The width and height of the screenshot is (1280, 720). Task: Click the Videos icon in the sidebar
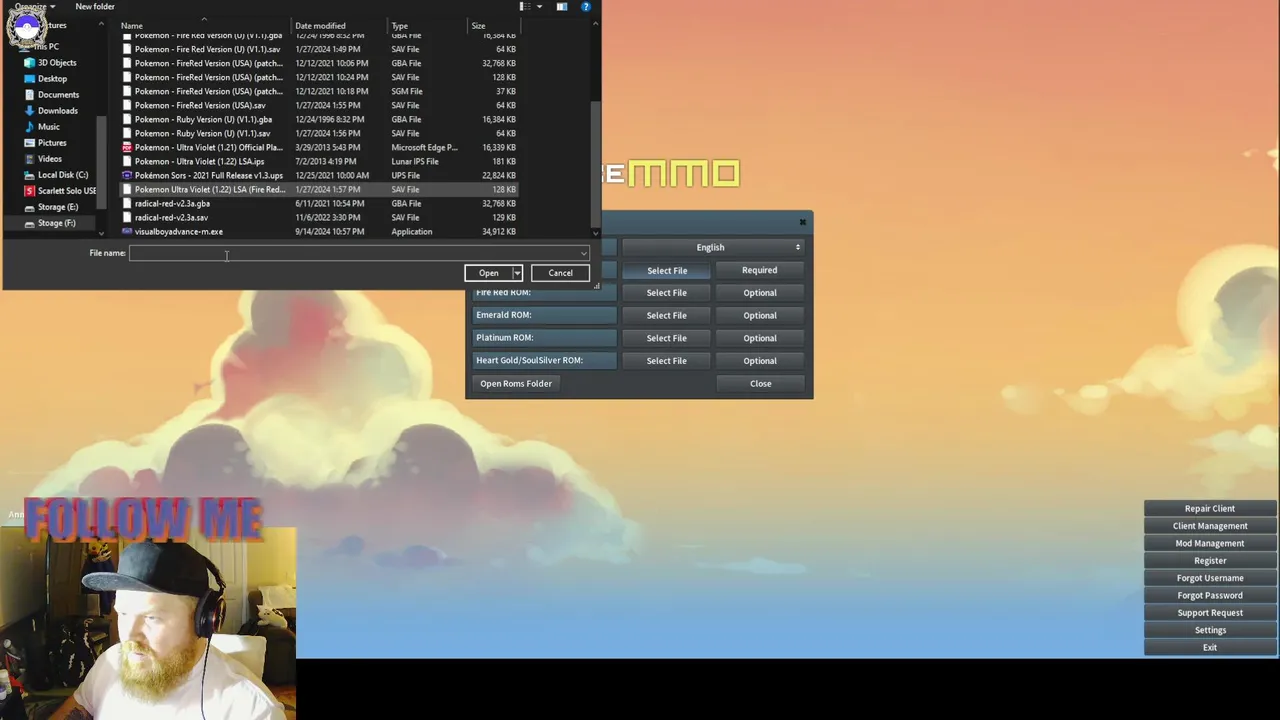29,159
